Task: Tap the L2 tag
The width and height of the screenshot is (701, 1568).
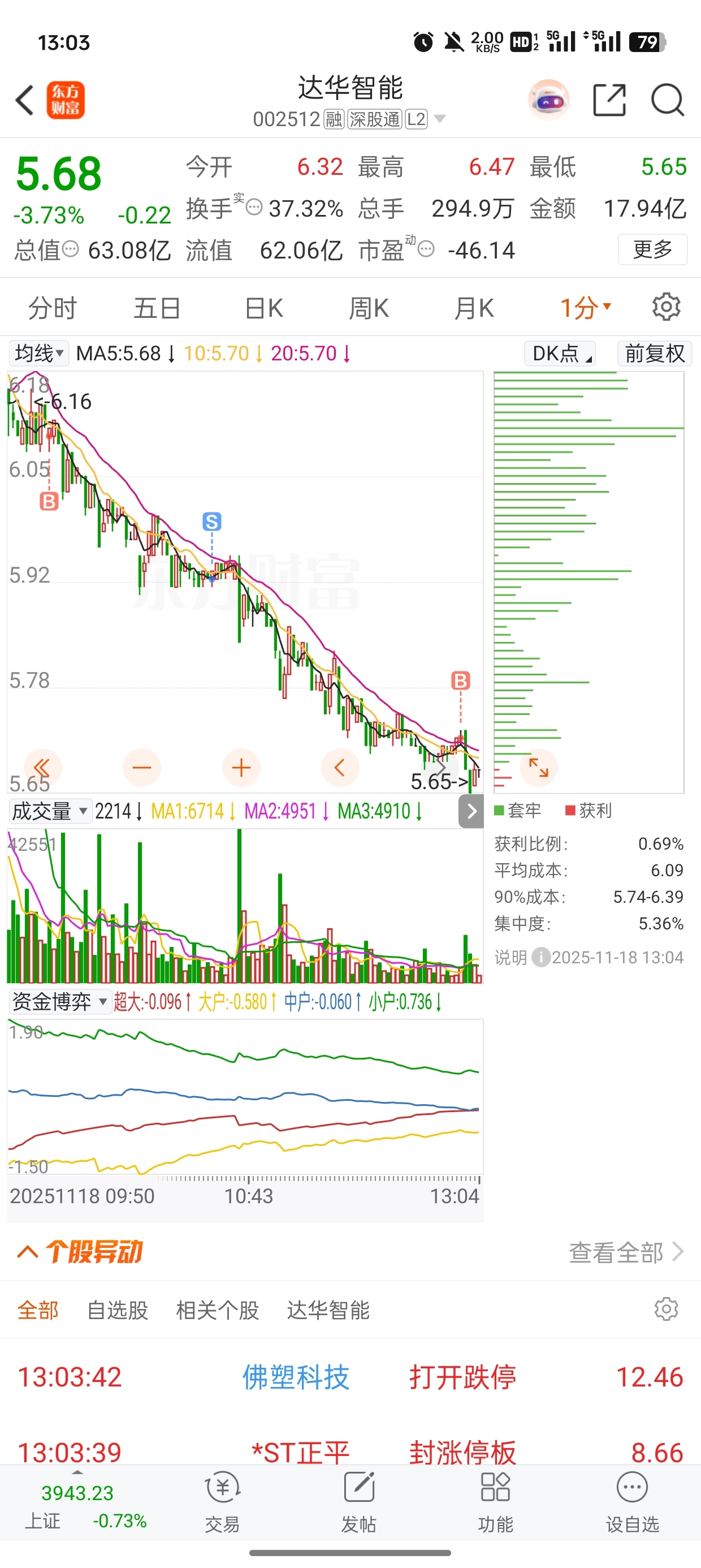Action: pyautogui.click(x=416, y=119)
